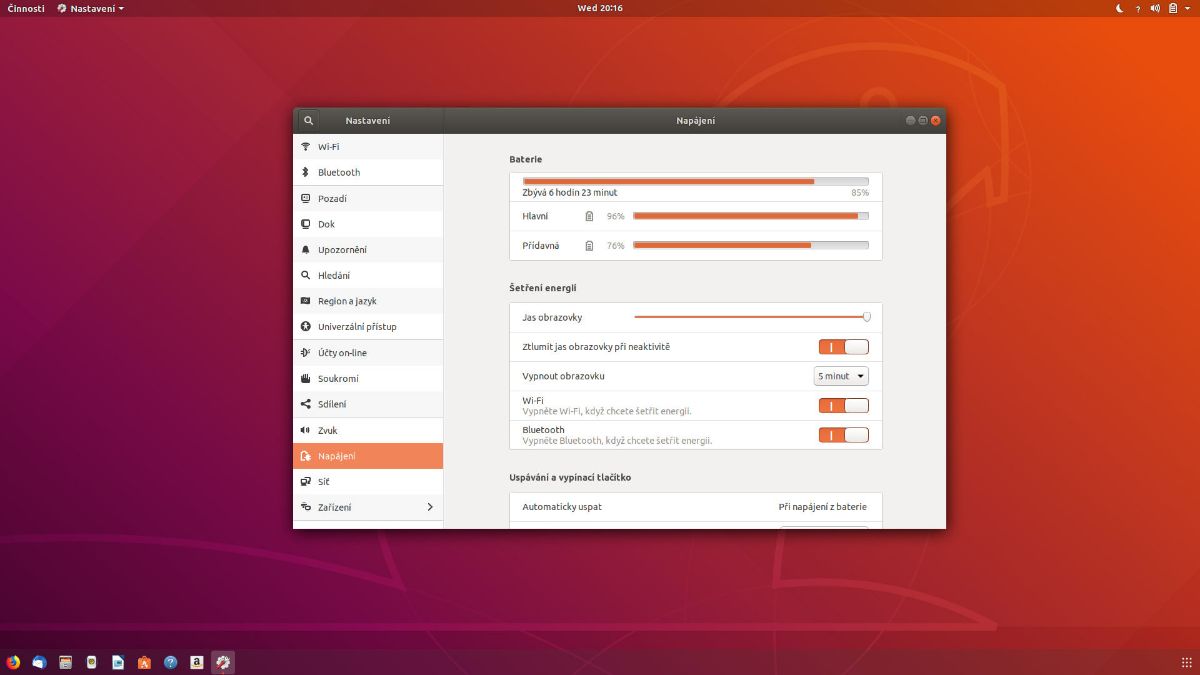The width and height of the screenshot is (1200, 675).
Task: Launch Thunderbird mail from the dock
Action: 39,662
